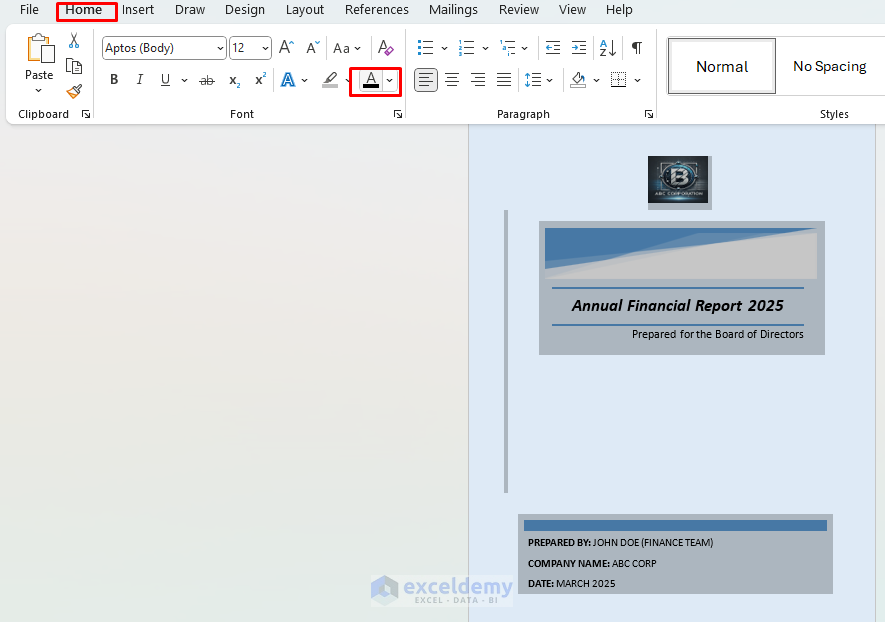885x622 pixels.
Task: Show paragraph marks with pilcrow icon
Action: coord(637,48)
